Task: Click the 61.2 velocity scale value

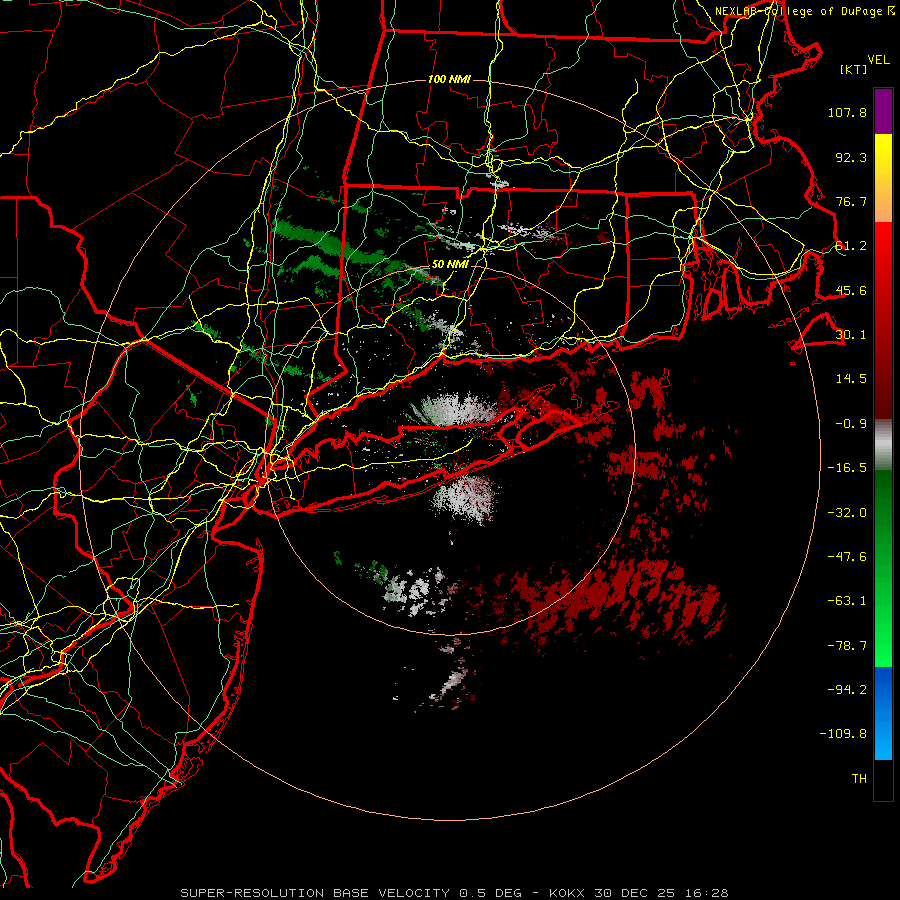Action: (851, 246)
